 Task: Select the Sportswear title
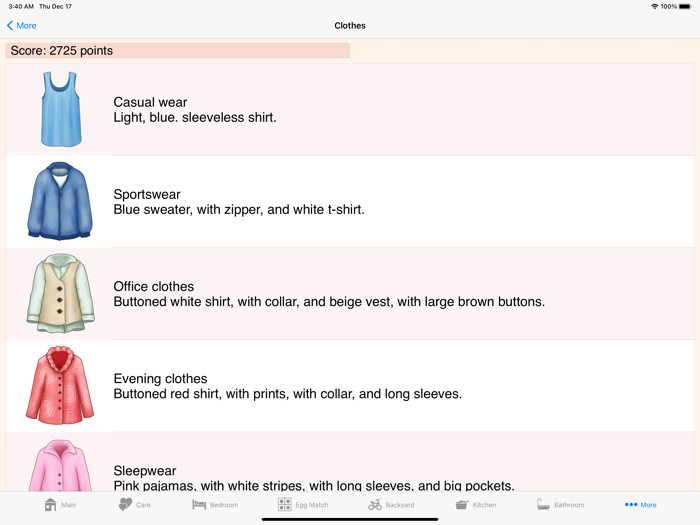coord(147,194)
